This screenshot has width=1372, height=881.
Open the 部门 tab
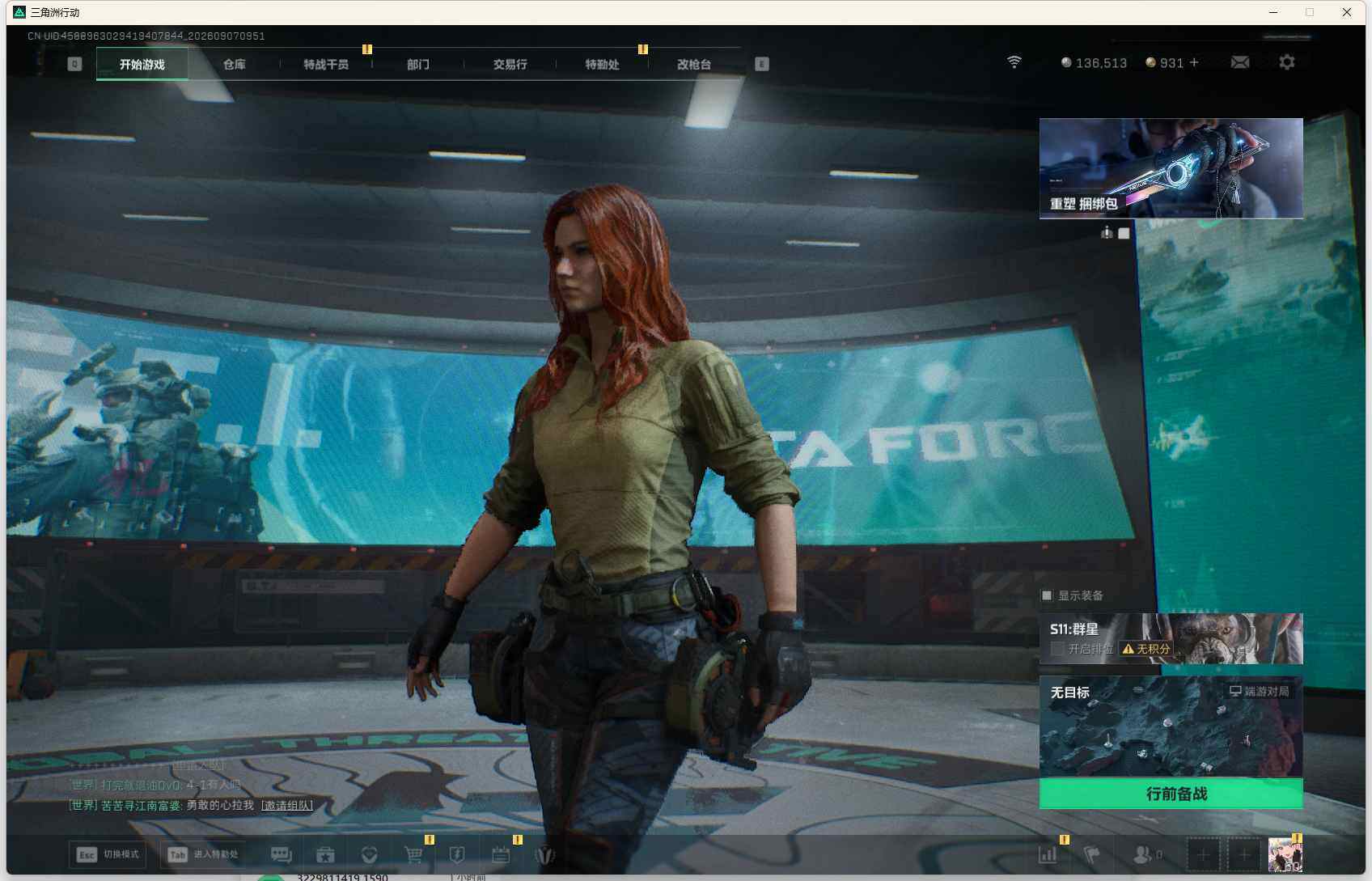click(x=417, y=64)
